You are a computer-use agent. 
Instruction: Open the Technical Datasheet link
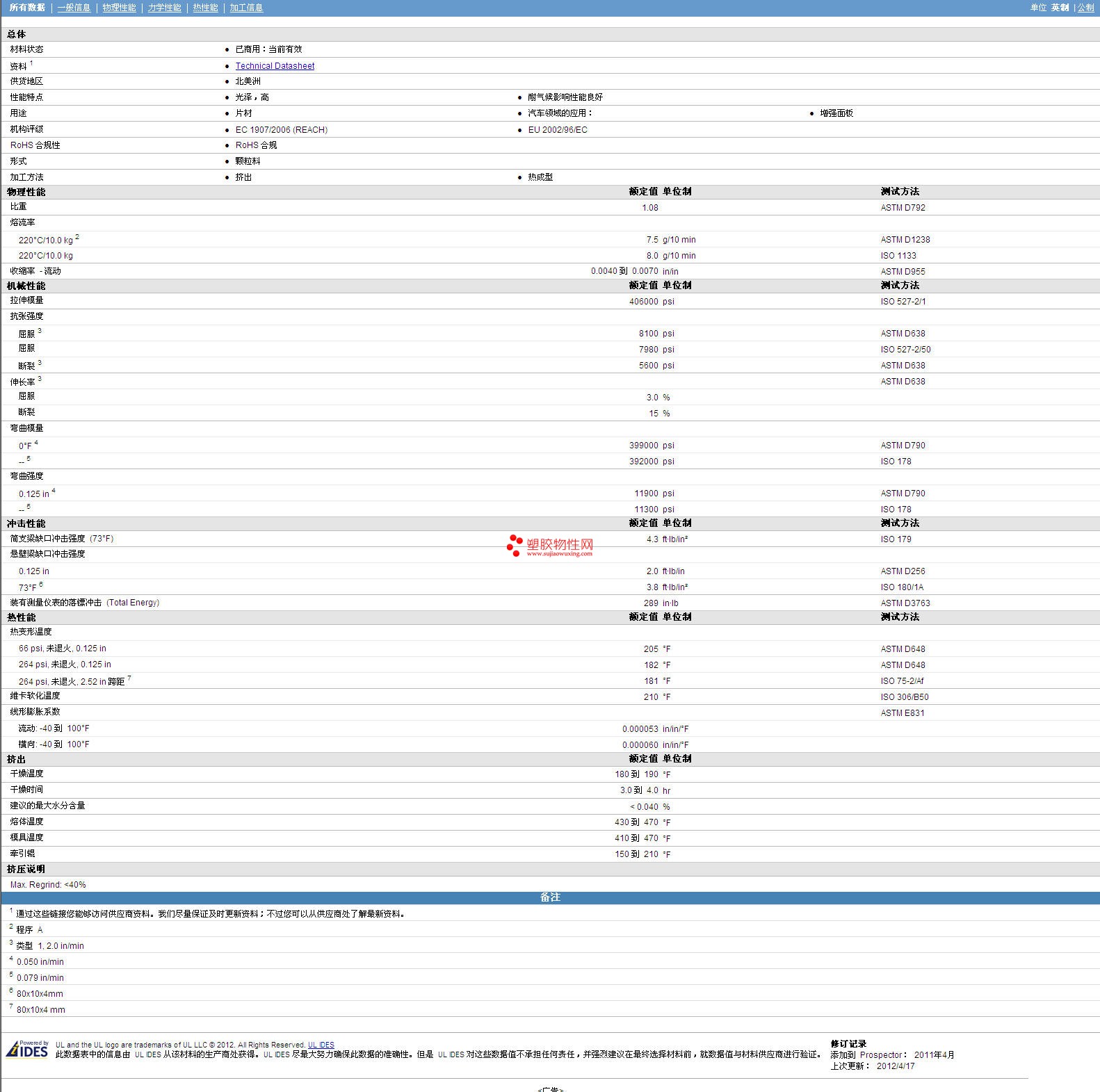pyautogui.click(x=275, y=66)
